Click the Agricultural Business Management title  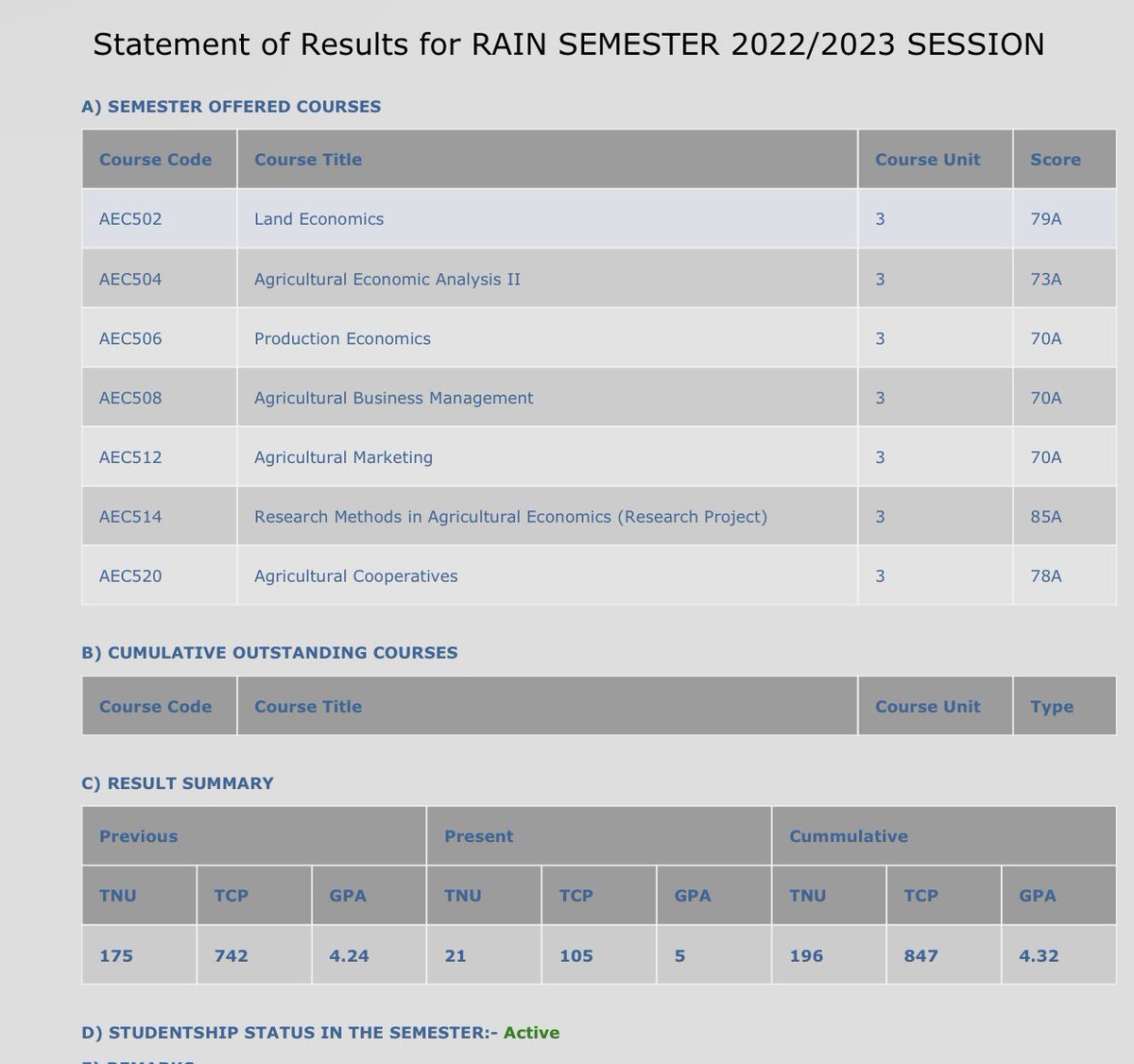tap(393, 398)
